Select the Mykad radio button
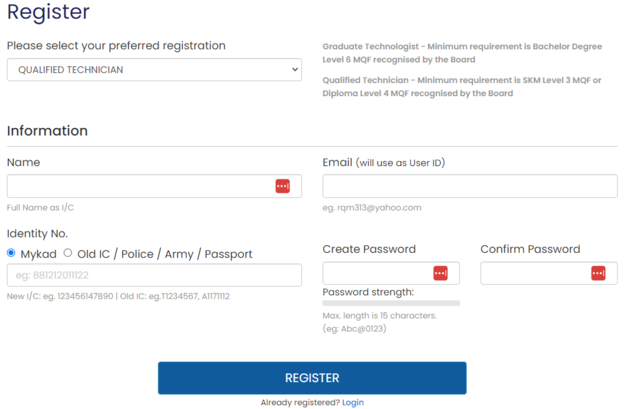 tap(12, 253)
